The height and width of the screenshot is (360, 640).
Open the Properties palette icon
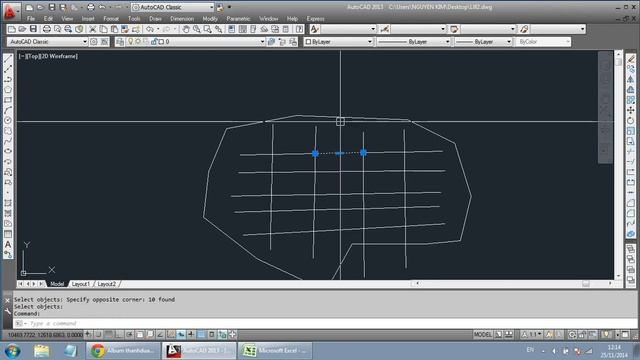point(231,29)
